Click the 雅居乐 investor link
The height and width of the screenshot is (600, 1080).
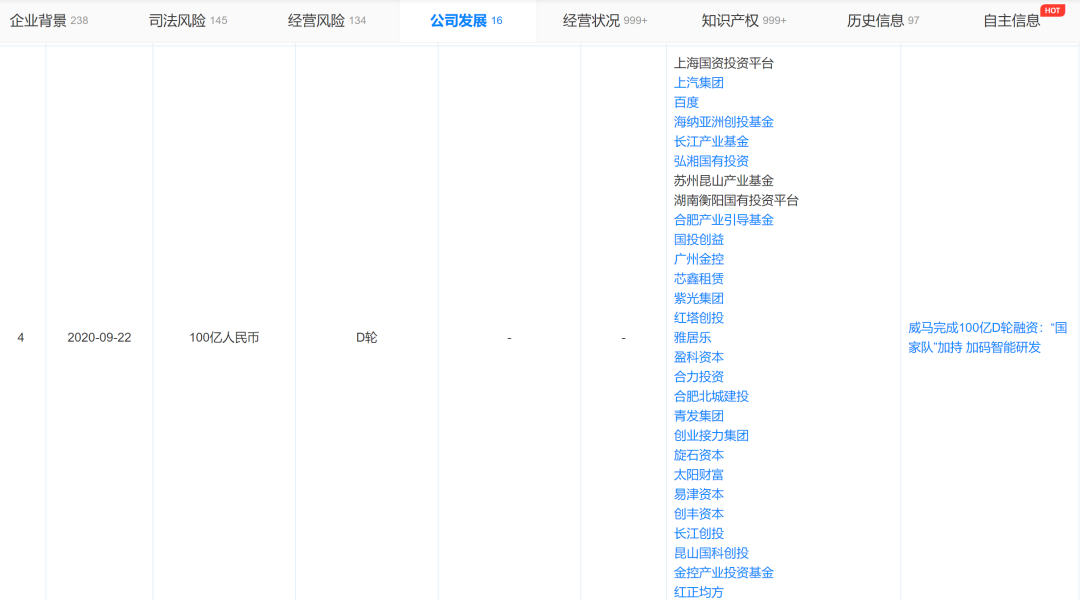(x=693, y=338)
